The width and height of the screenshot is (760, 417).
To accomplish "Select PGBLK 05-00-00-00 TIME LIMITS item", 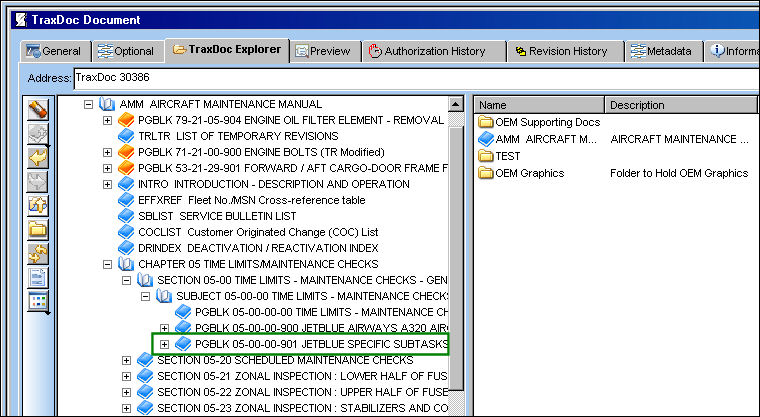I will coord(321,312).
